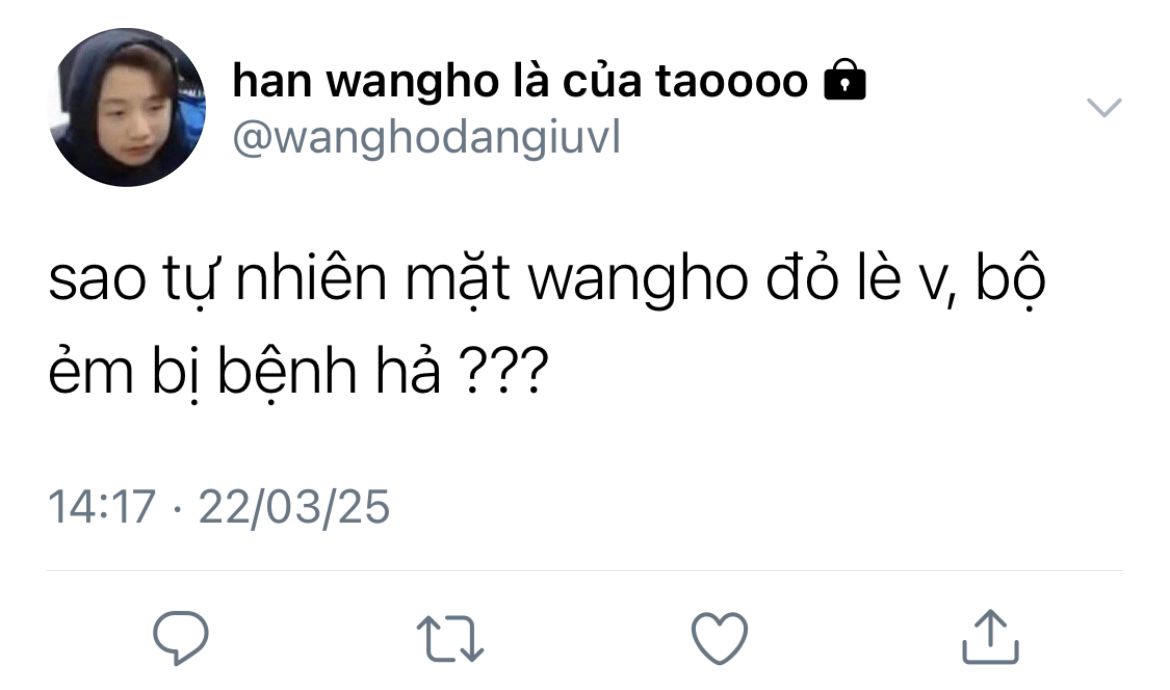Click the 22/03/25 date text
Screen dimensions: 1170x690
click(x=294, y=507)
